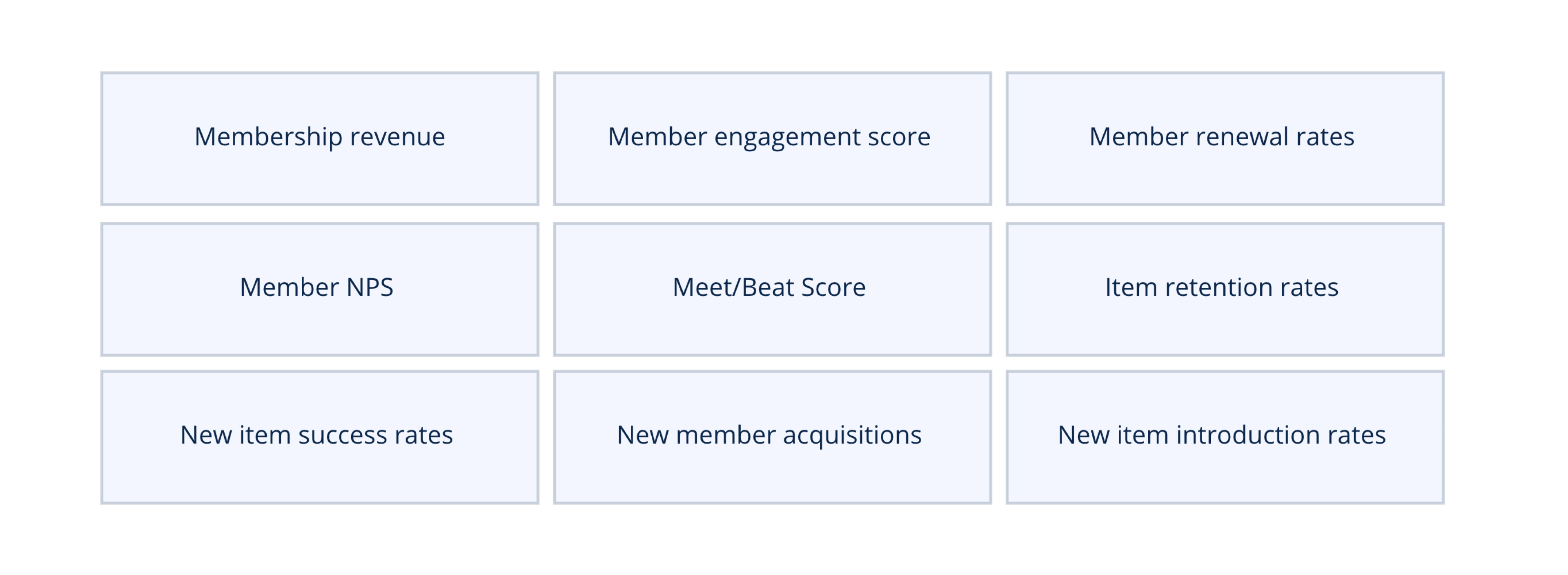Pick the New item success rates box
The image size is (1568, 575).
320,437
